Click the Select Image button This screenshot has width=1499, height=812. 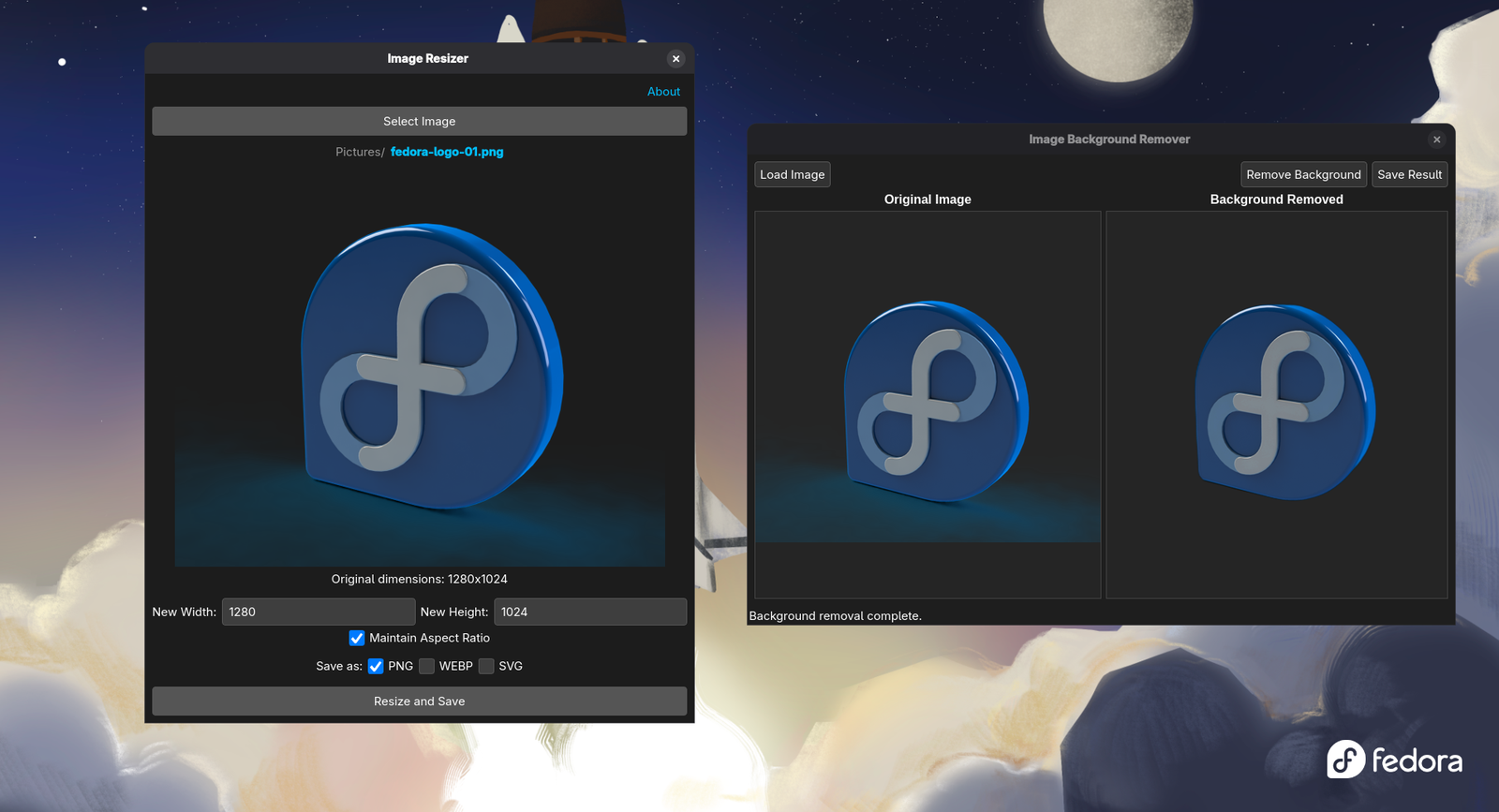click(419, 121)
